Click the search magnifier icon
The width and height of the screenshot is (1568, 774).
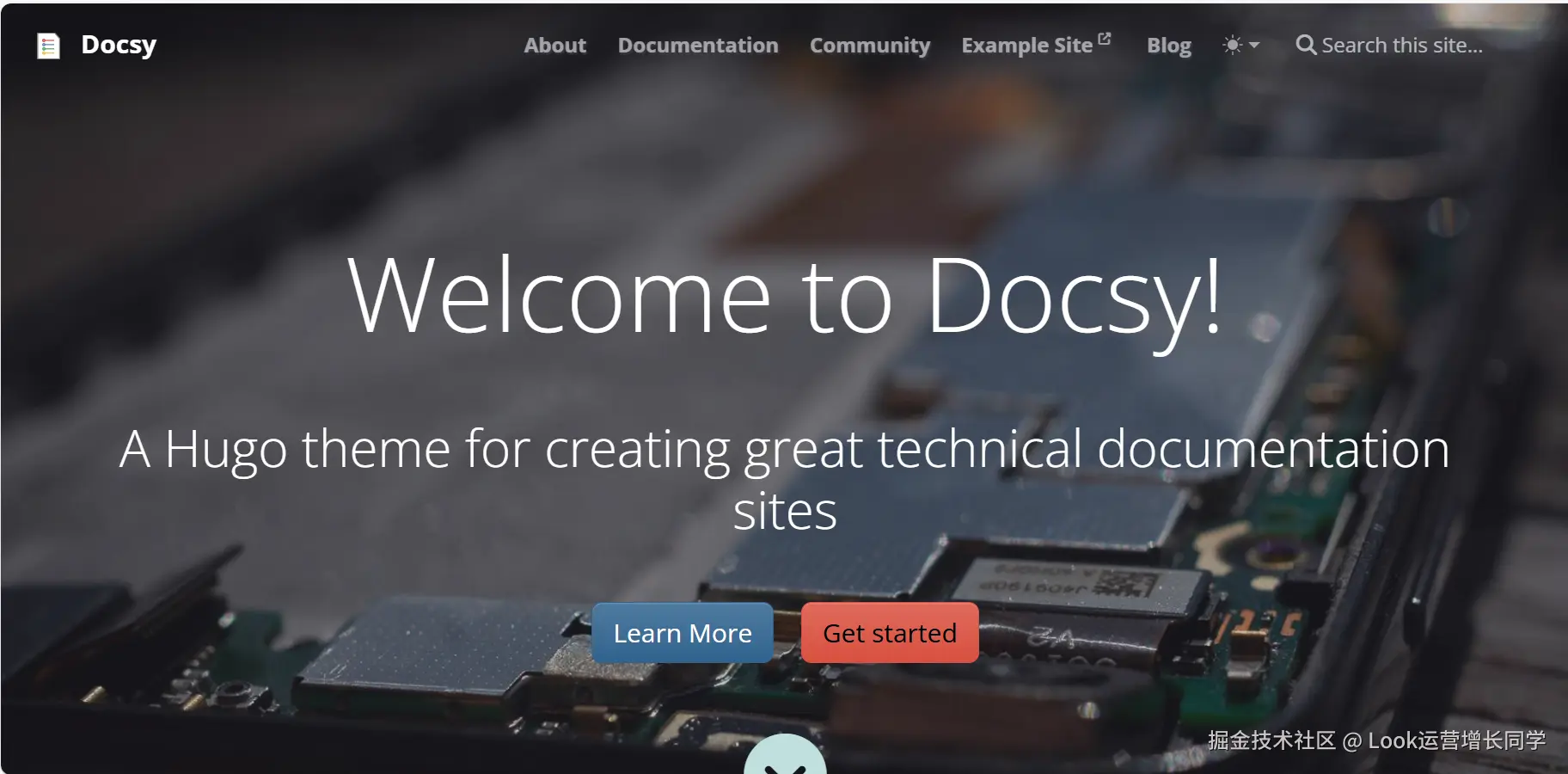point(1306,45)
